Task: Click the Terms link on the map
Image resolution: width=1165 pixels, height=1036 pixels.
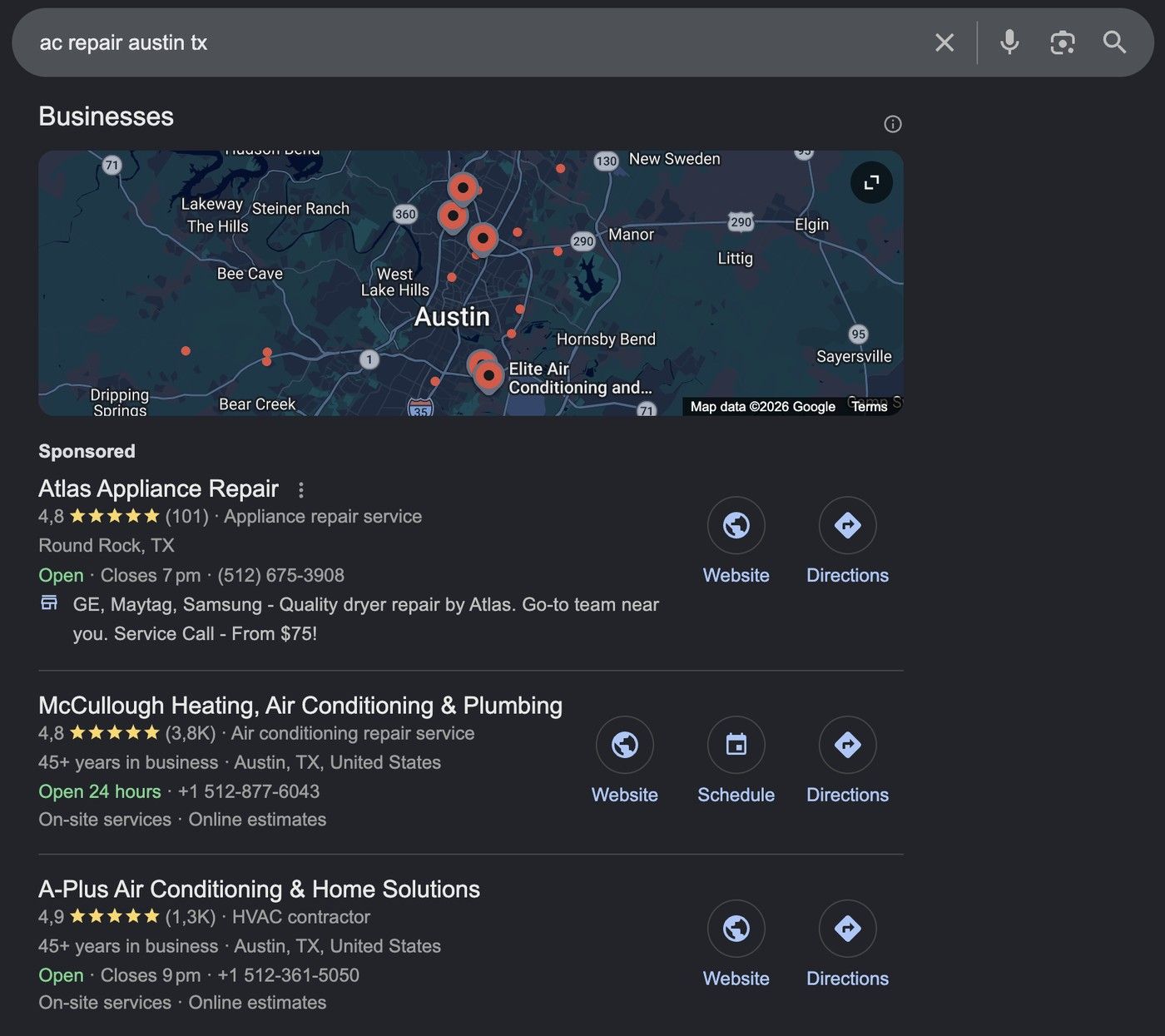Action: (870, 407)
